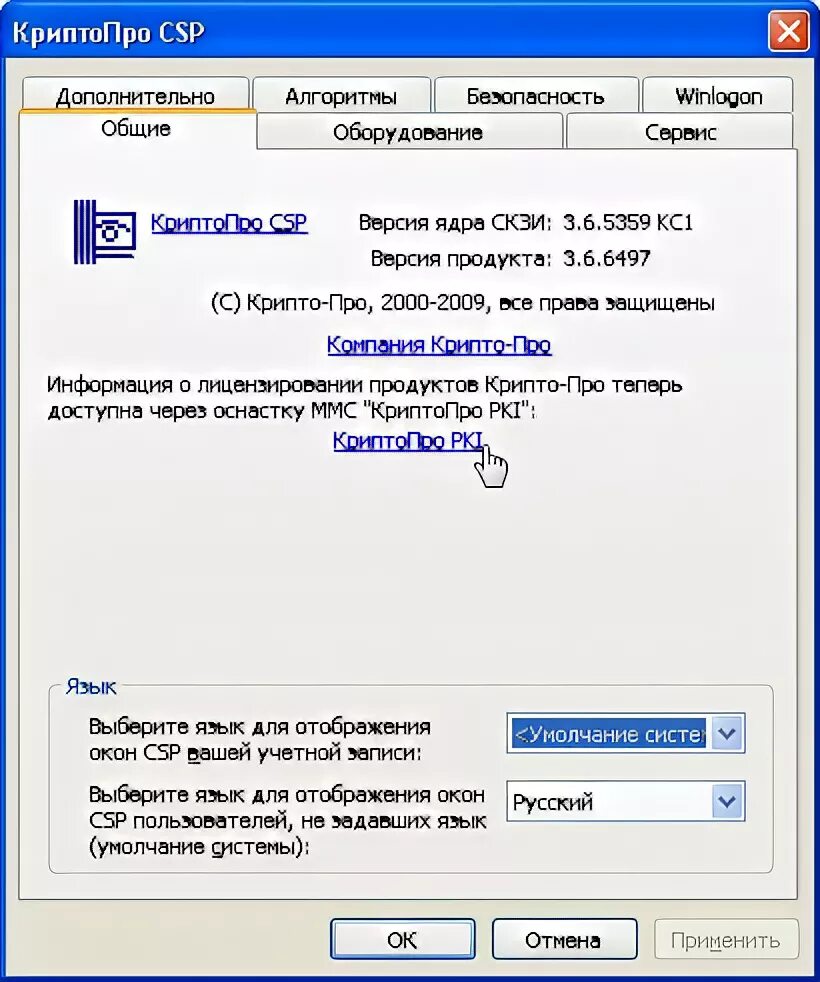The width and height of the screenshot is (820, 982).
Task: Click the Версия продукта label
Action: point(460,258)
